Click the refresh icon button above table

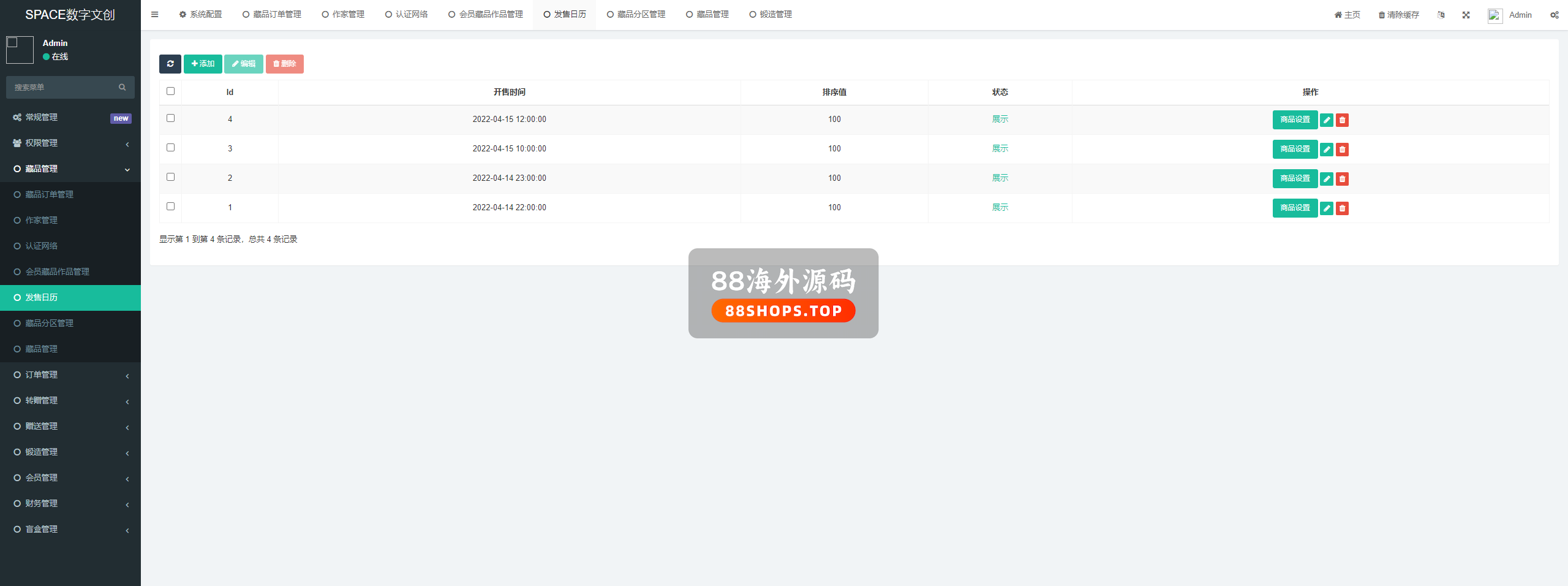click(170, 64)
